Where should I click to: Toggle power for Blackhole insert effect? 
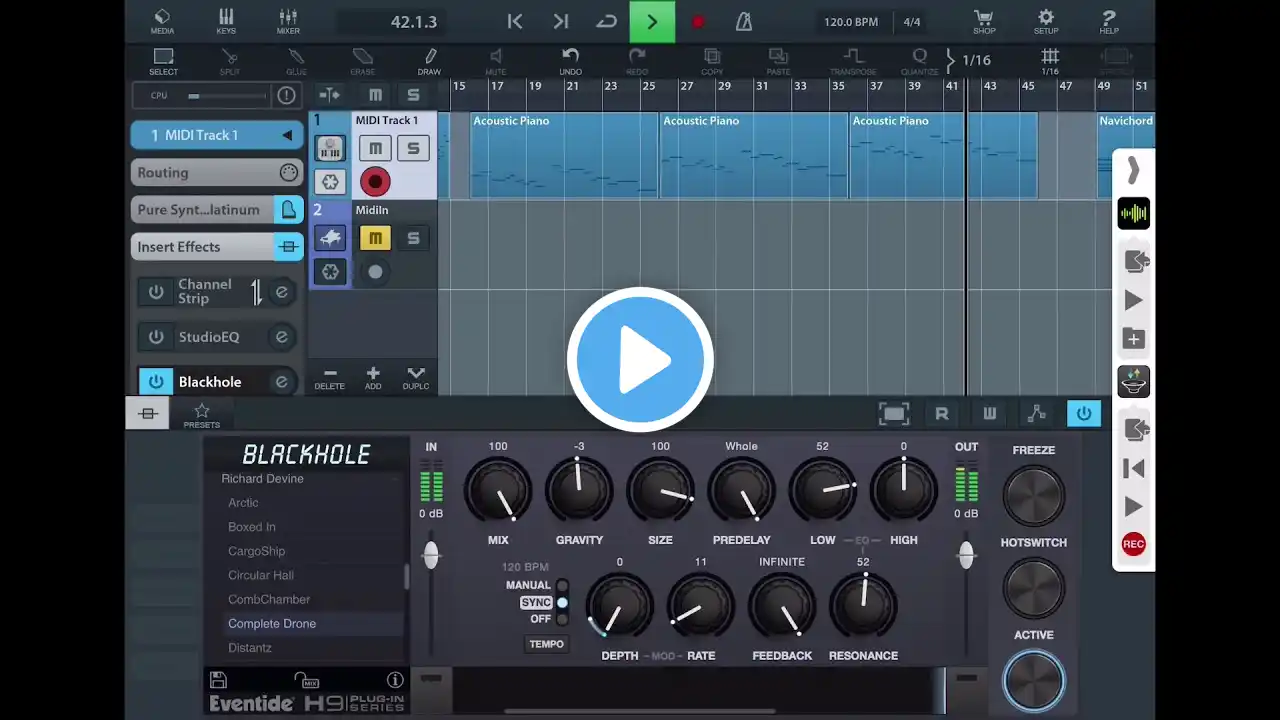pyautogui.click(x=155, y=382)
